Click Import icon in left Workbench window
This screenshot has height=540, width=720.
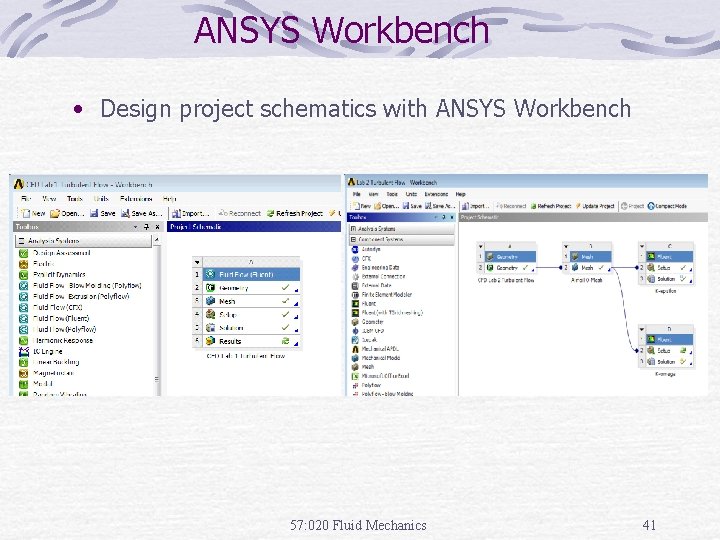point(176,214)
